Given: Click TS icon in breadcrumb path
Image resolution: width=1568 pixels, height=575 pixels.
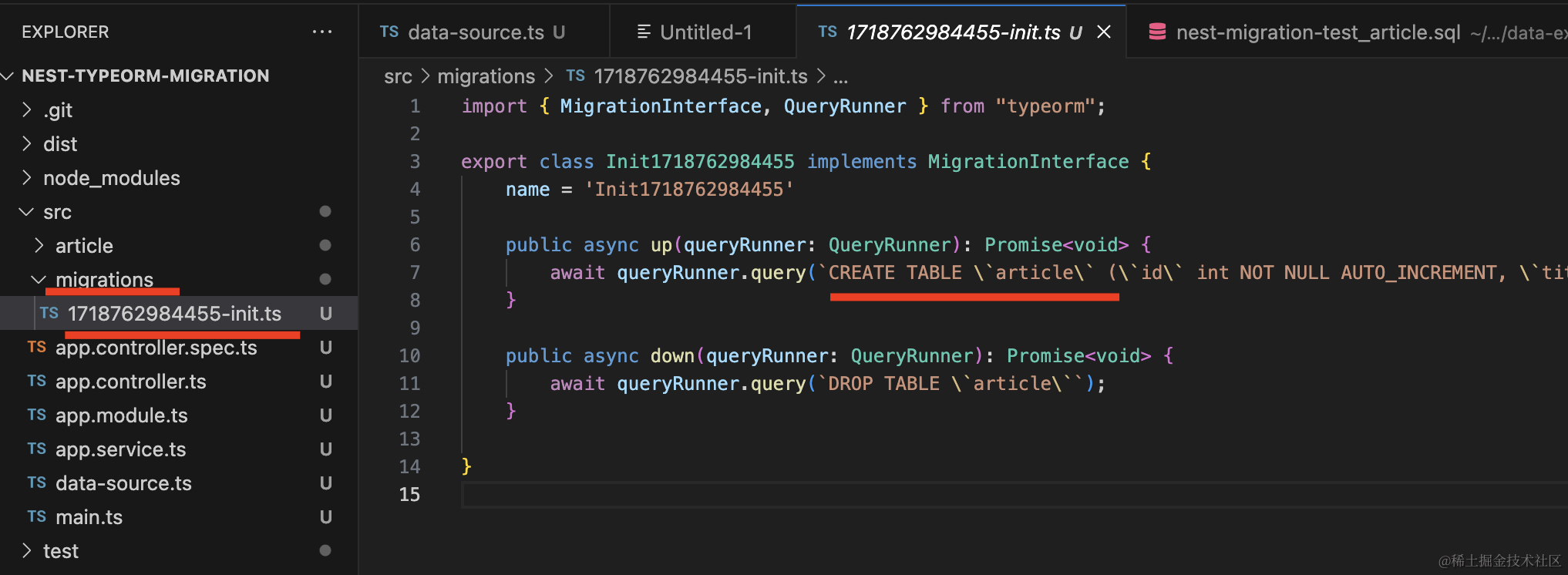Looking at the screenshot, I should [x=575, y=76].
